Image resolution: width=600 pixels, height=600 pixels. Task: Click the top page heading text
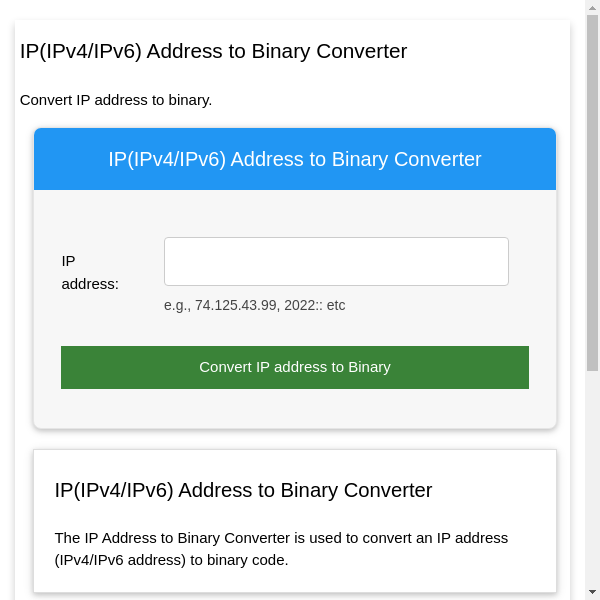pyautogui.click(x=213, y=51)
